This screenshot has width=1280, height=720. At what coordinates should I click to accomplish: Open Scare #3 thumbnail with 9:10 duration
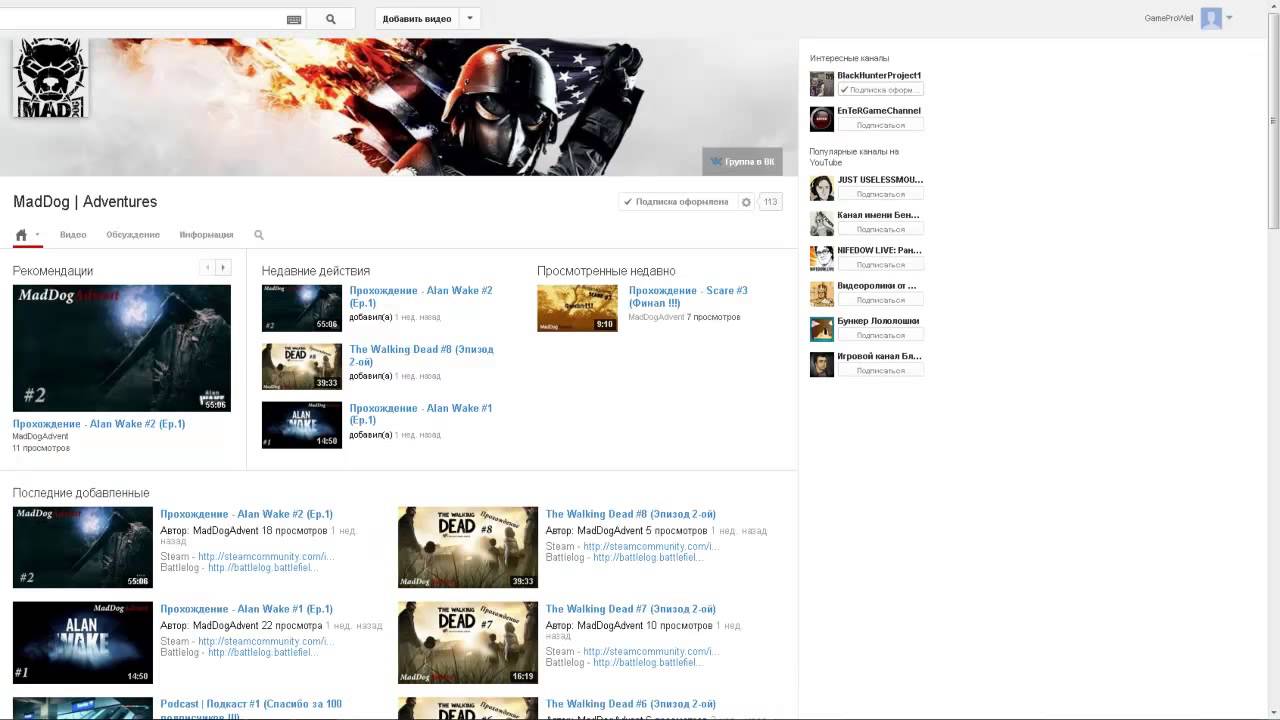pos(577,308)
